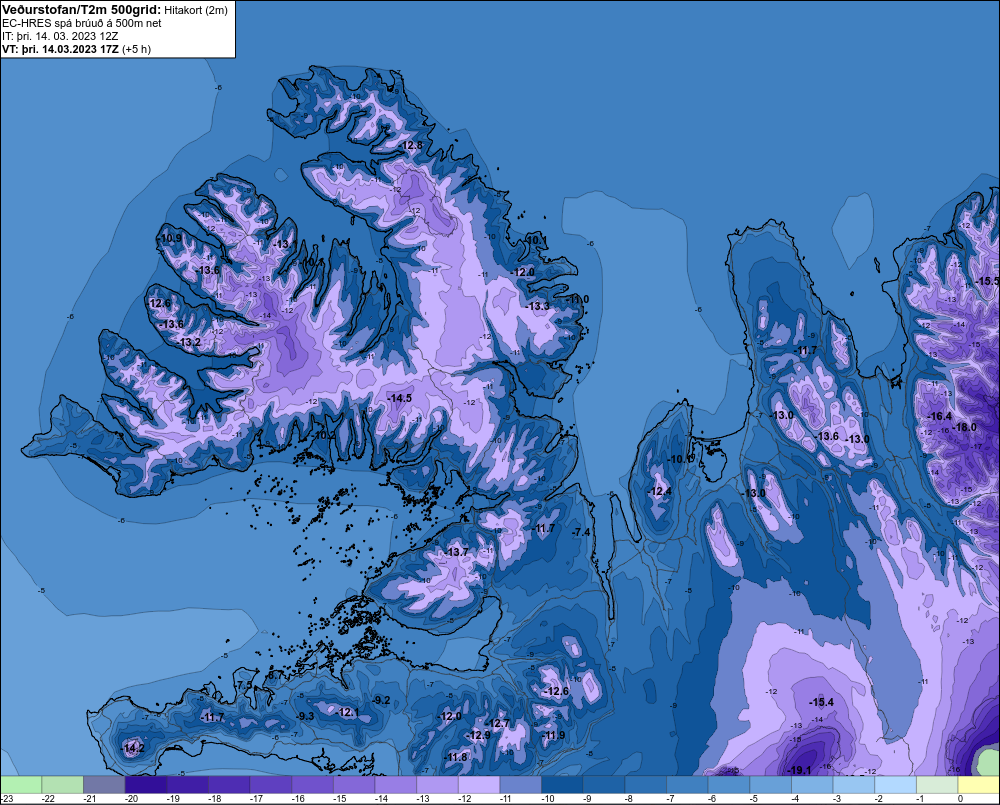Select the -8 legend color swatch
This screenshot has height=805, width=1000.
(645, 784)
